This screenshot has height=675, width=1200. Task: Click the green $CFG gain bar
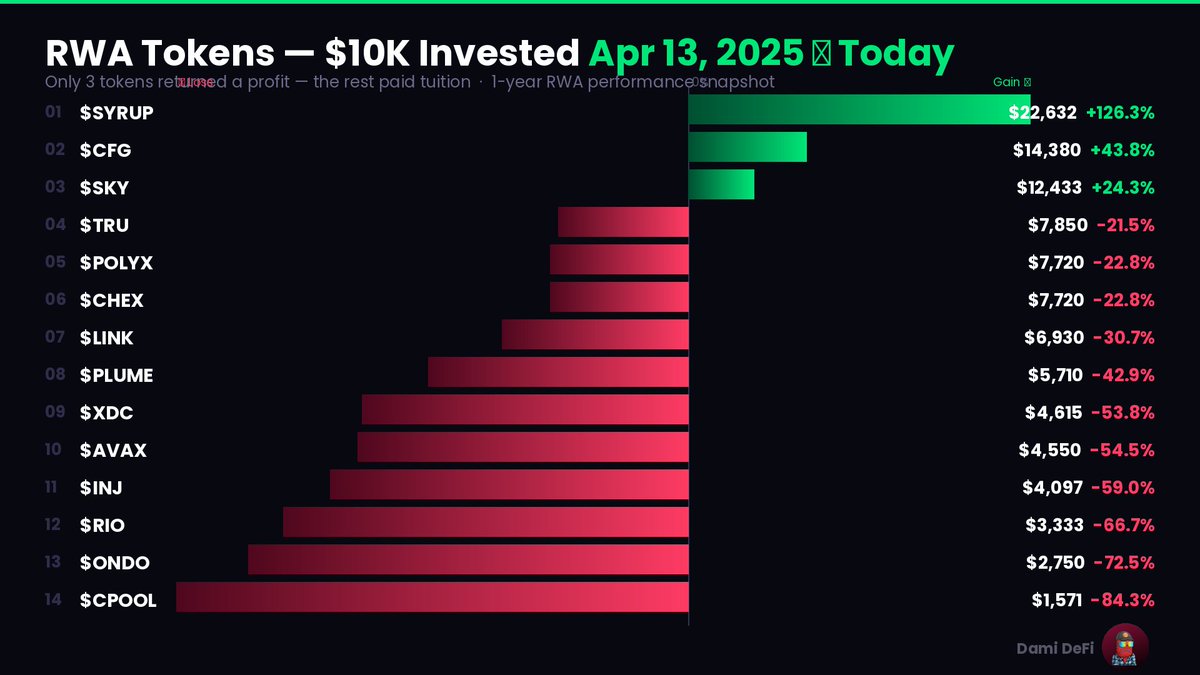[747, 150]
